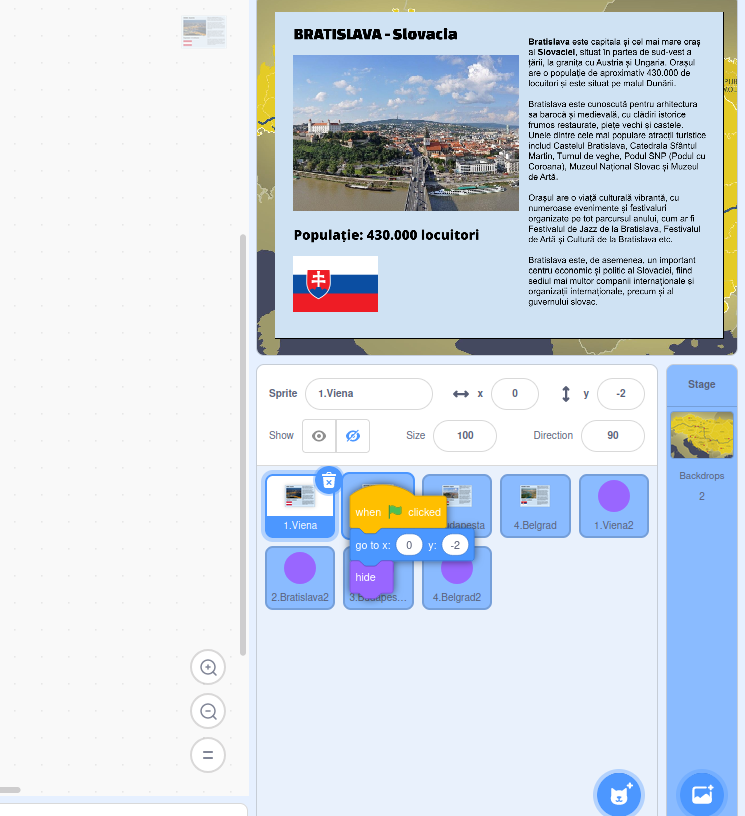Click the 'when flag clicked' block
Screen dimensions: 745x816
coord(369,512)
